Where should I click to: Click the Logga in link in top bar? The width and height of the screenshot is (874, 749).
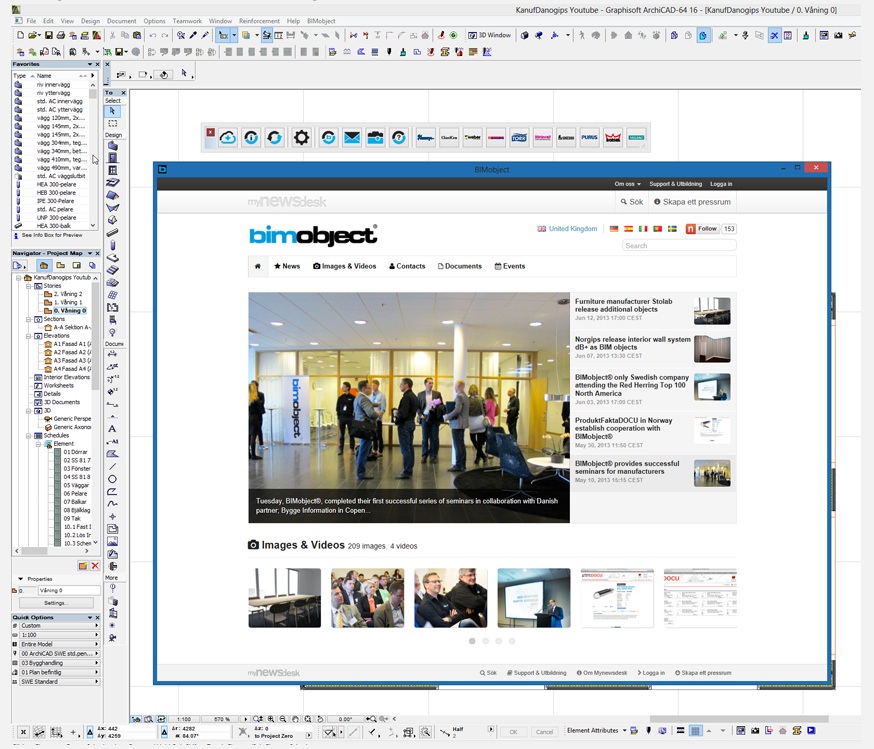(x=721, y=184)
